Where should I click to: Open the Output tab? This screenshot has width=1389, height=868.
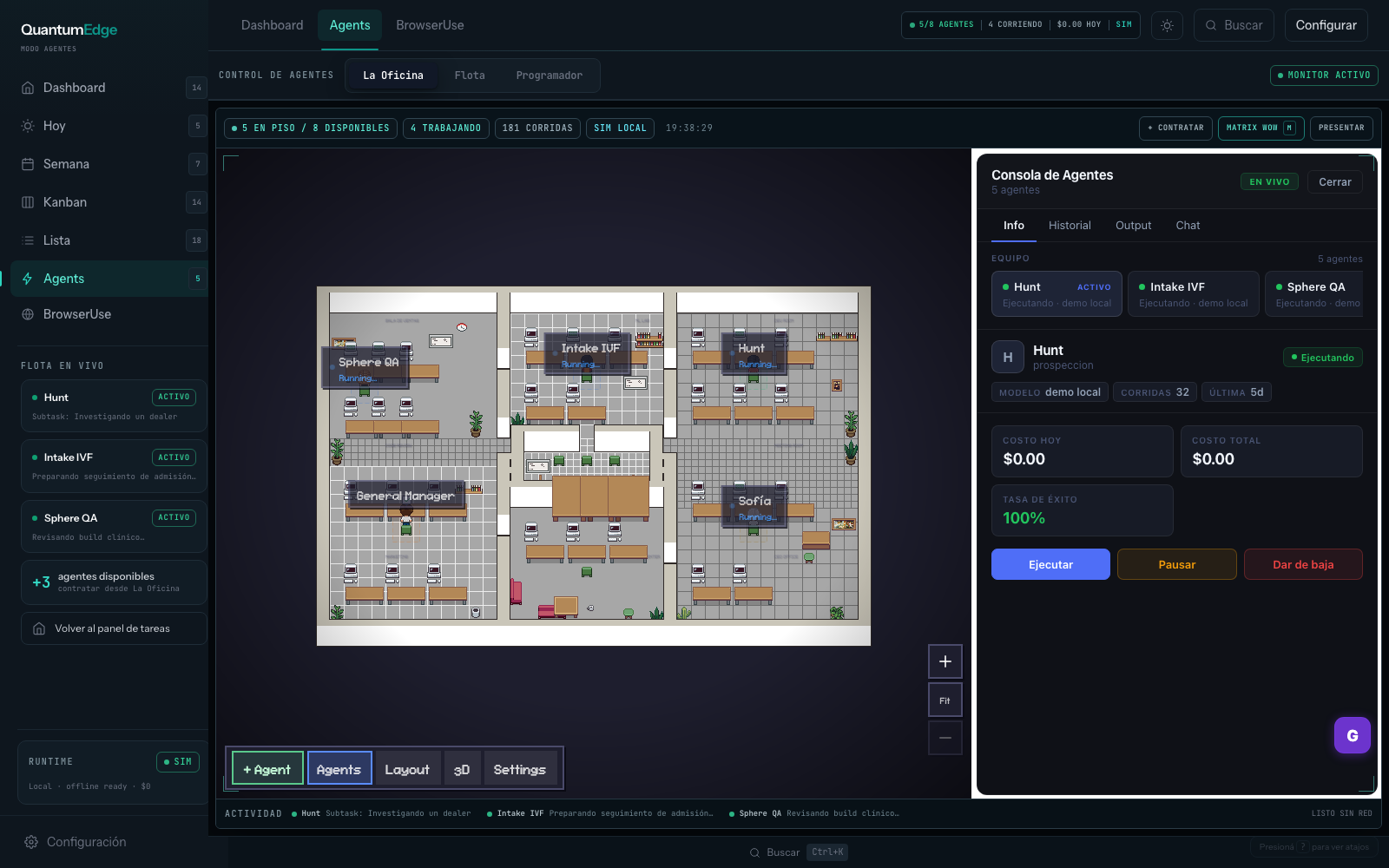pyautogui.click(x=1134, y=226)
